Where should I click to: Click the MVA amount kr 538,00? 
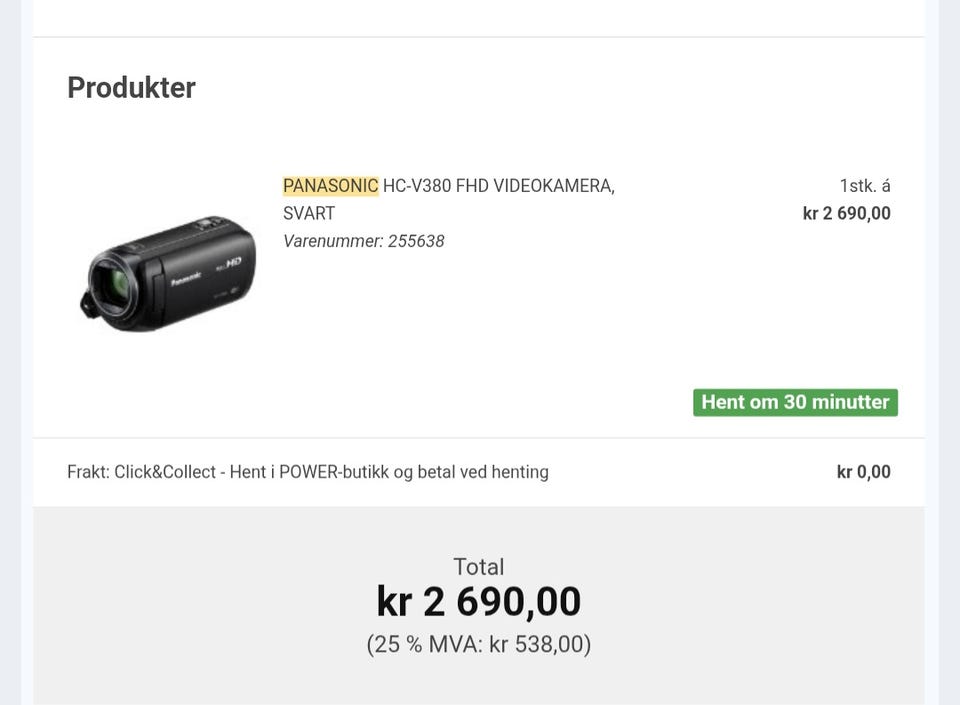[540, 644]
